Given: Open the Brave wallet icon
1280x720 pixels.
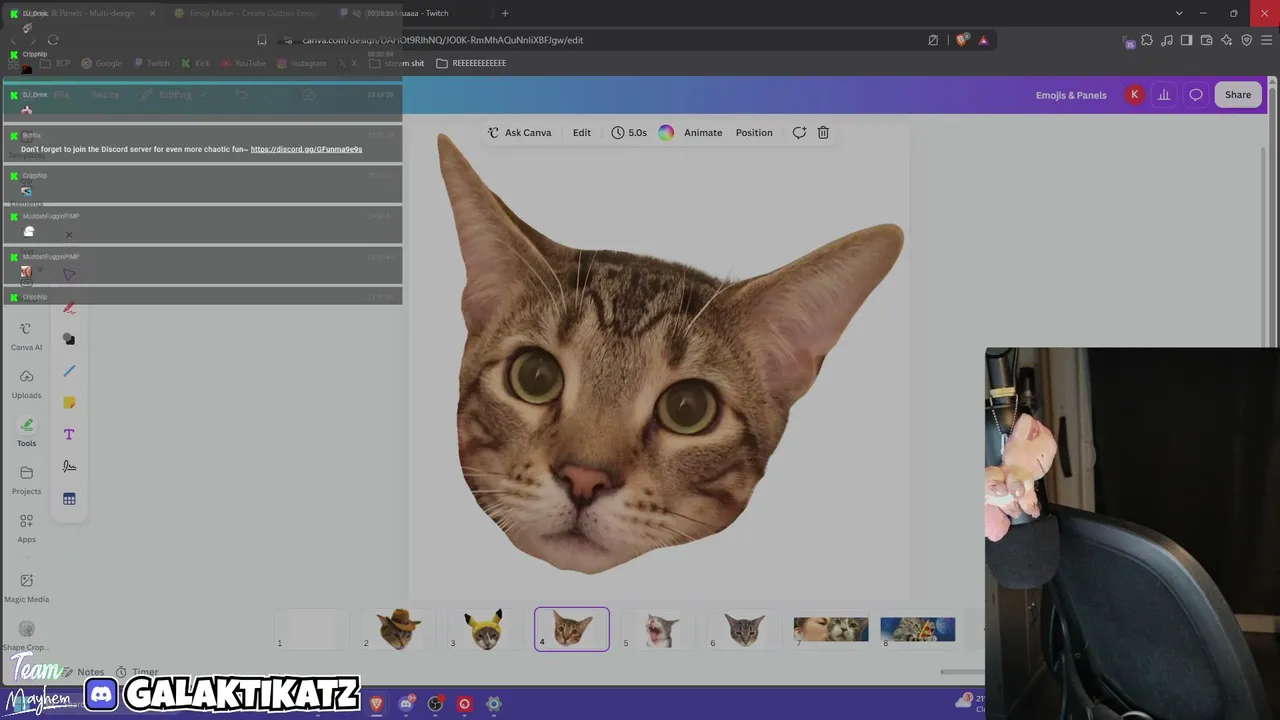Looking at the screenshot, I should [x=1206, y=40].
